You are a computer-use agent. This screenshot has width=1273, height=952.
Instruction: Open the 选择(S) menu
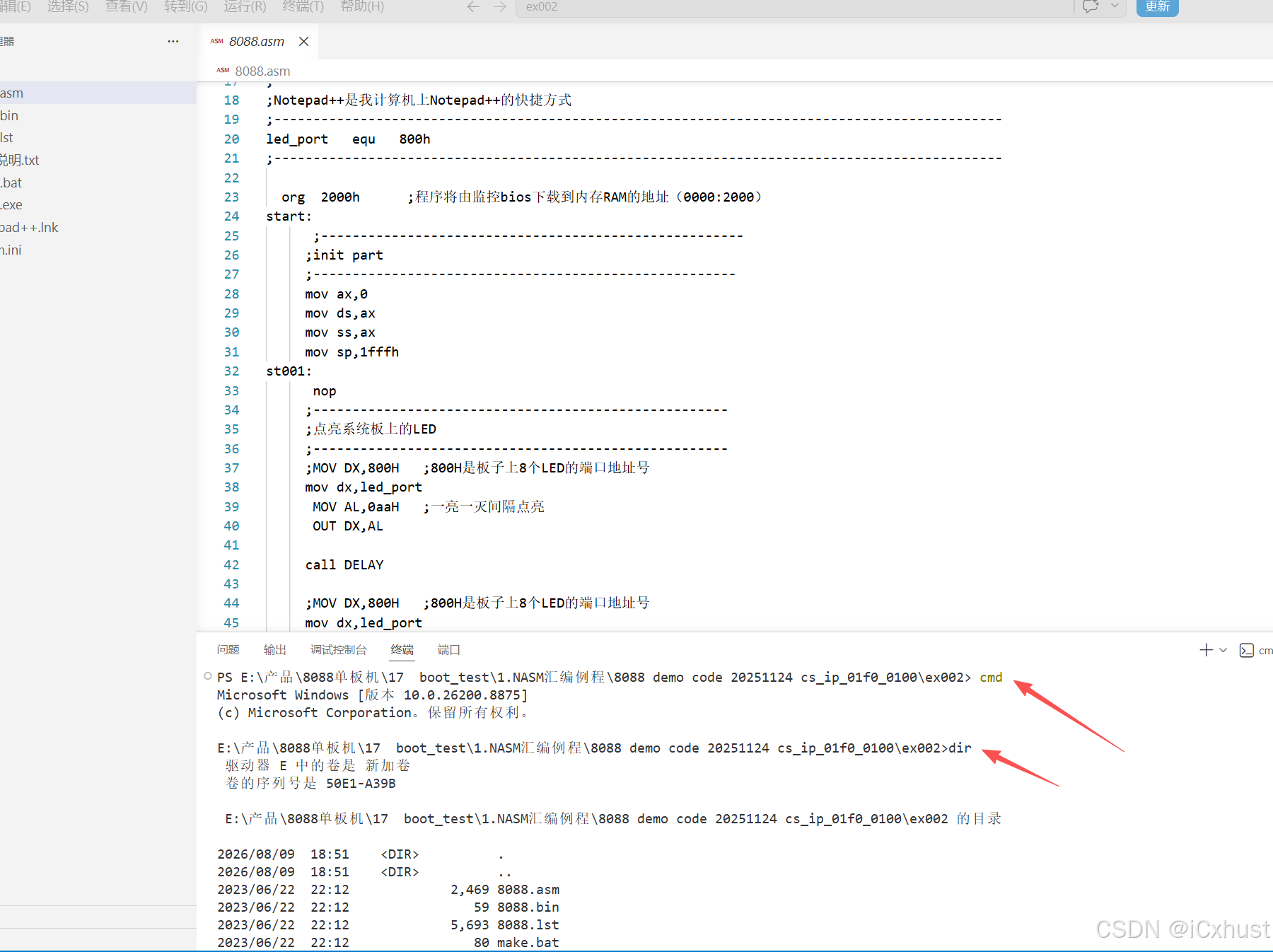(68, 6)
